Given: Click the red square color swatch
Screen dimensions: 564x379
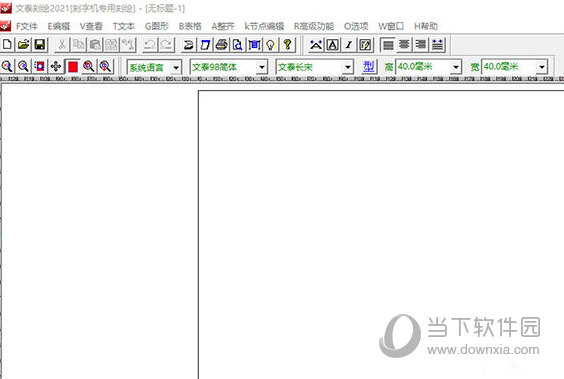Looking at the screenshot, I should coord(73,67).
